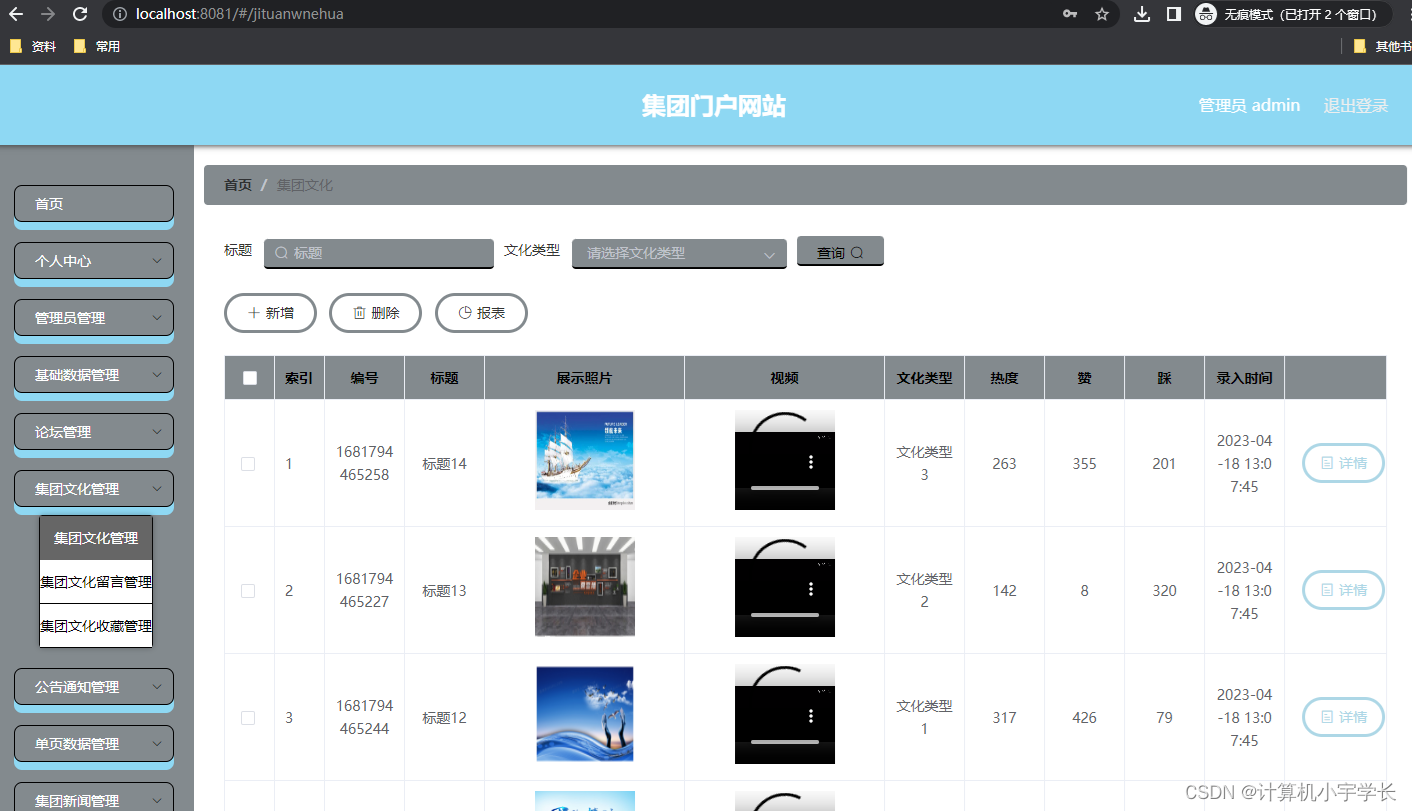Open the sailing ship photo thumbnail
Image resolution: width=1412 pixels, height=811 pixels.
585,461
